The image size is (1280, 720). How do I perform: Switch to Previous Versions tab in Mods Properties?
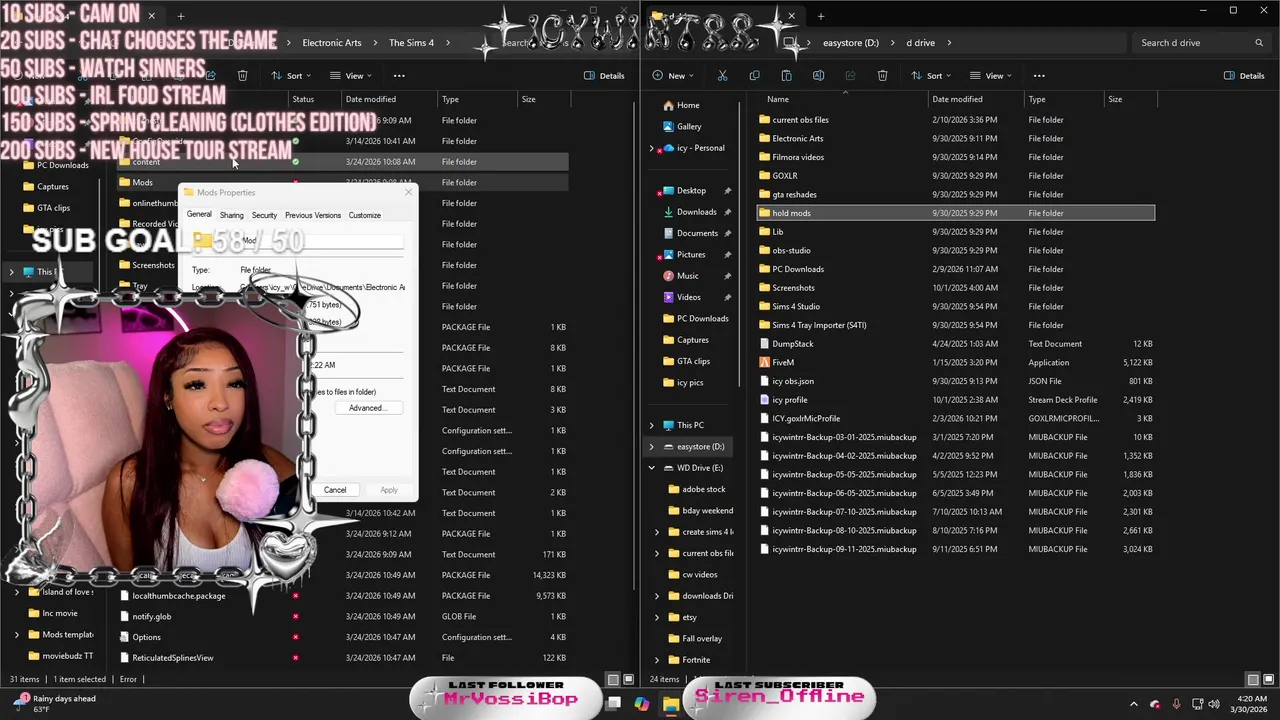(313, 215)
